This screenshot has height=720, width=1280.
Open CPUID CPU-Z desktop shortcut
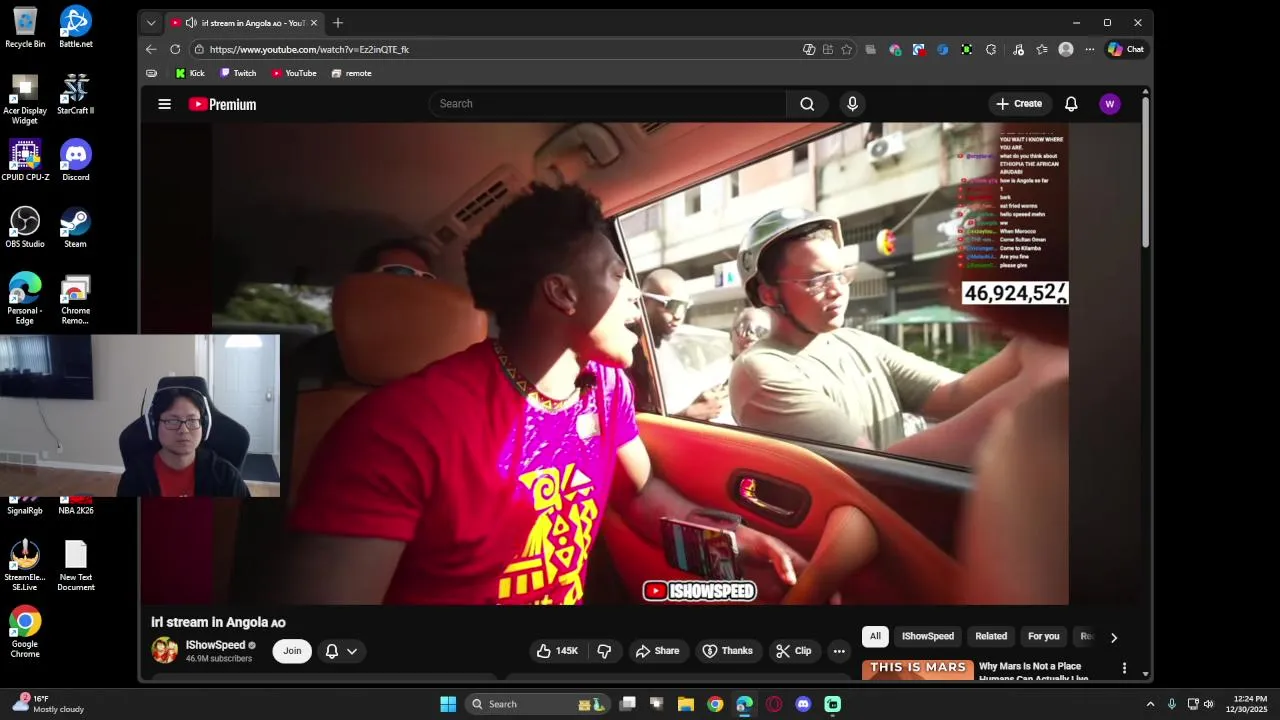pos(25,161)
